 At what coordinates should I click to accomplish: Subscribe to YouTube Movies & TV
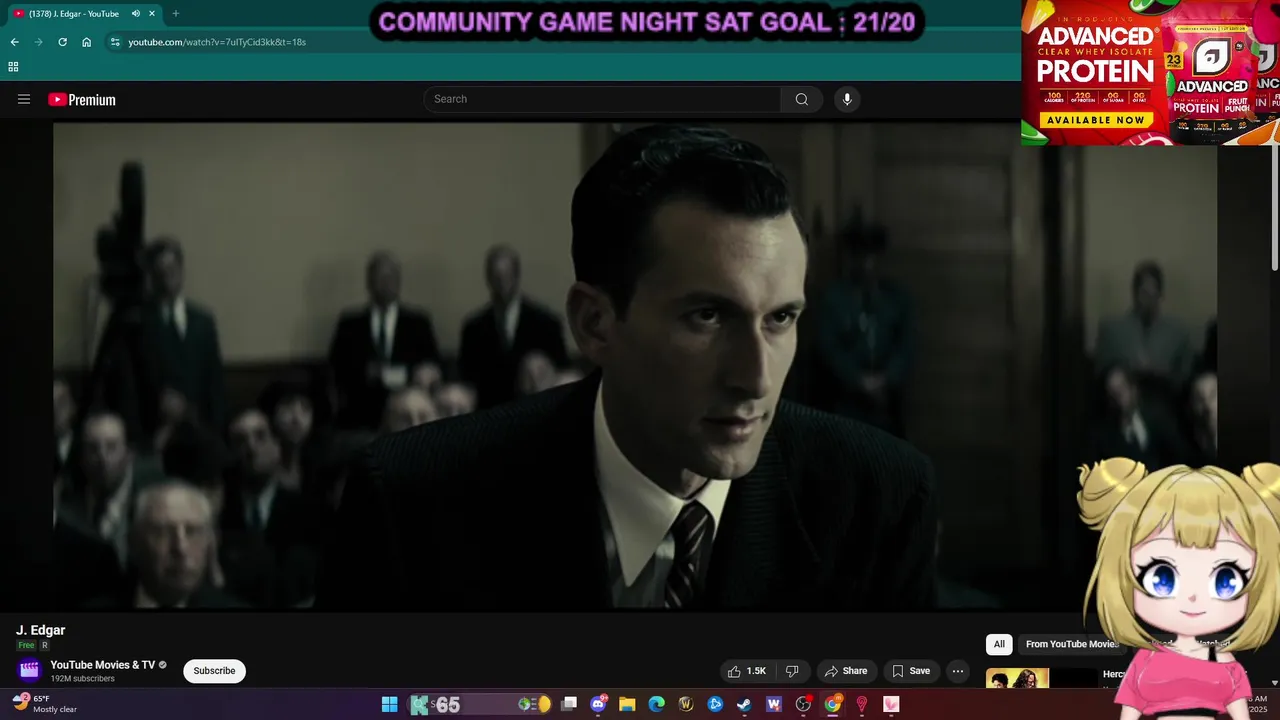coord(214,671)
